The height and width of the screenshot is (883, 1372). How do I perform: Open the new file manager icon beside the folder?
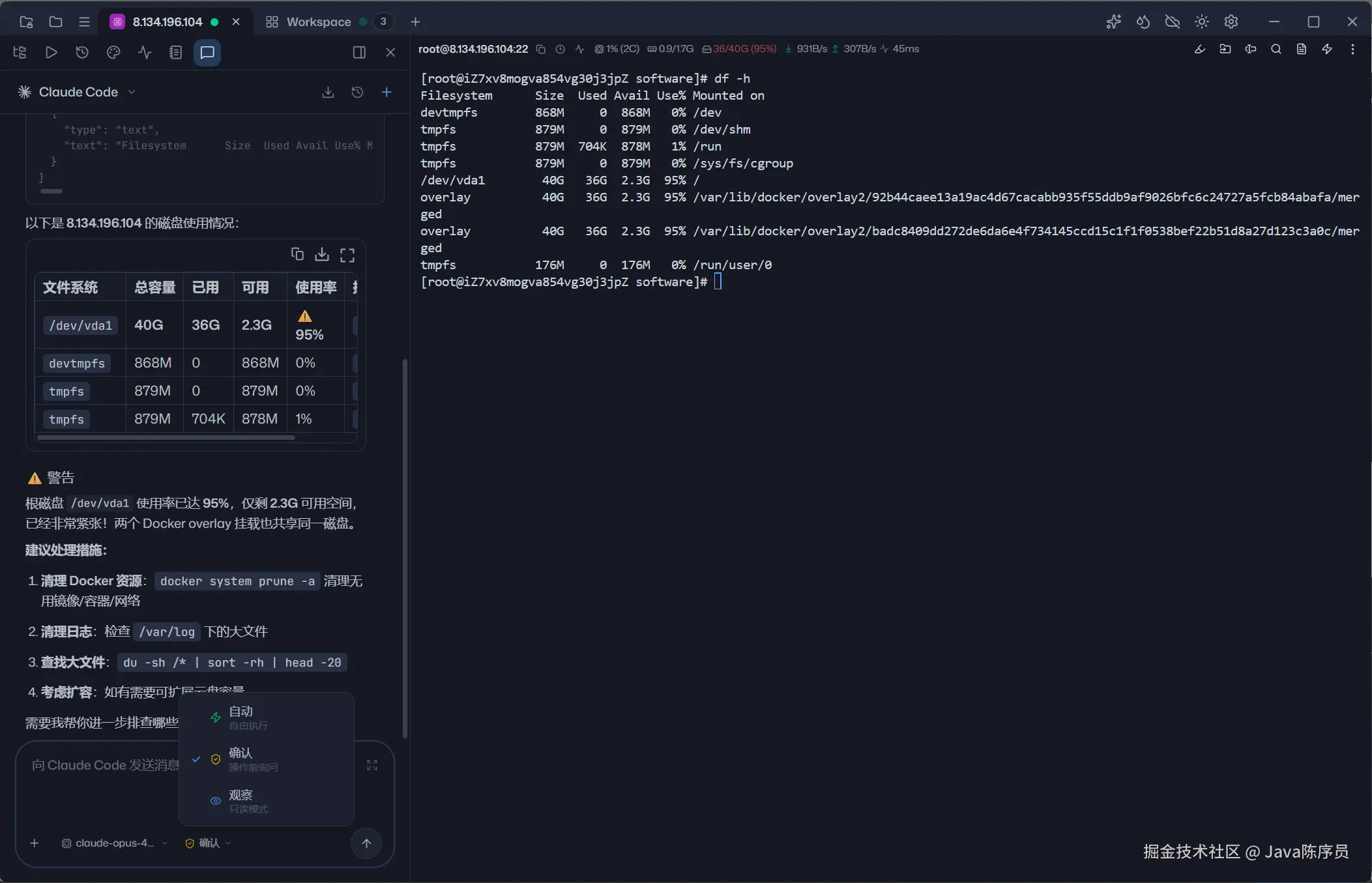(x=26, y=22)
